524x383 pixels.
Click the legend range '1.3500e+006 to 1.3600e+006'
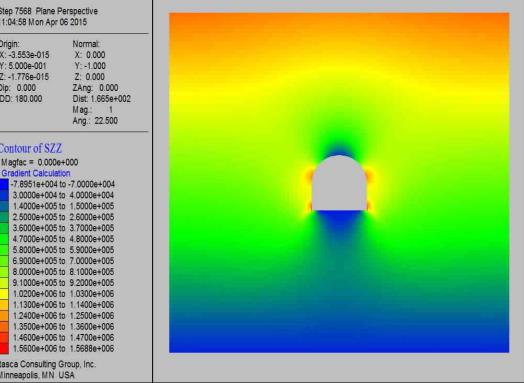pyautogui.click(x=63, y=327)
